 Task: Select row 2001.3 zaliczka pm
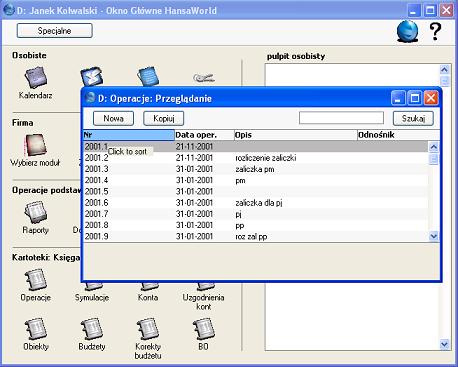pos(256,169)
